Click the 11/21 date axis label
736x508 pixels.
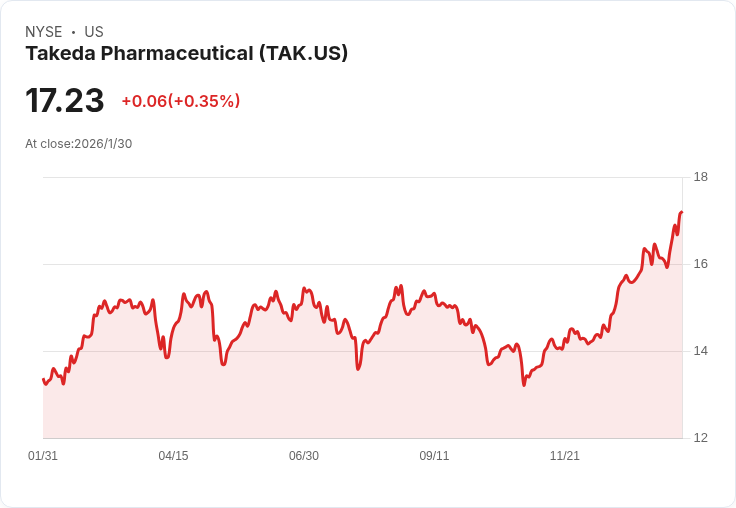click(565, 455)
